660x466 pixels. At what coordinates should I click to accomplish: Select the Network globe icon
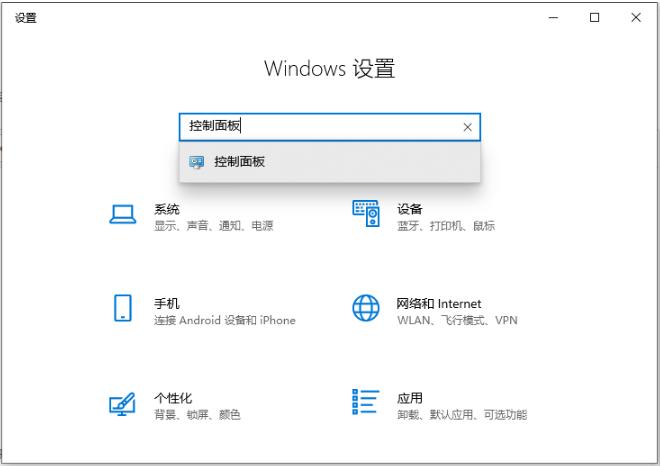coord(366,308)
